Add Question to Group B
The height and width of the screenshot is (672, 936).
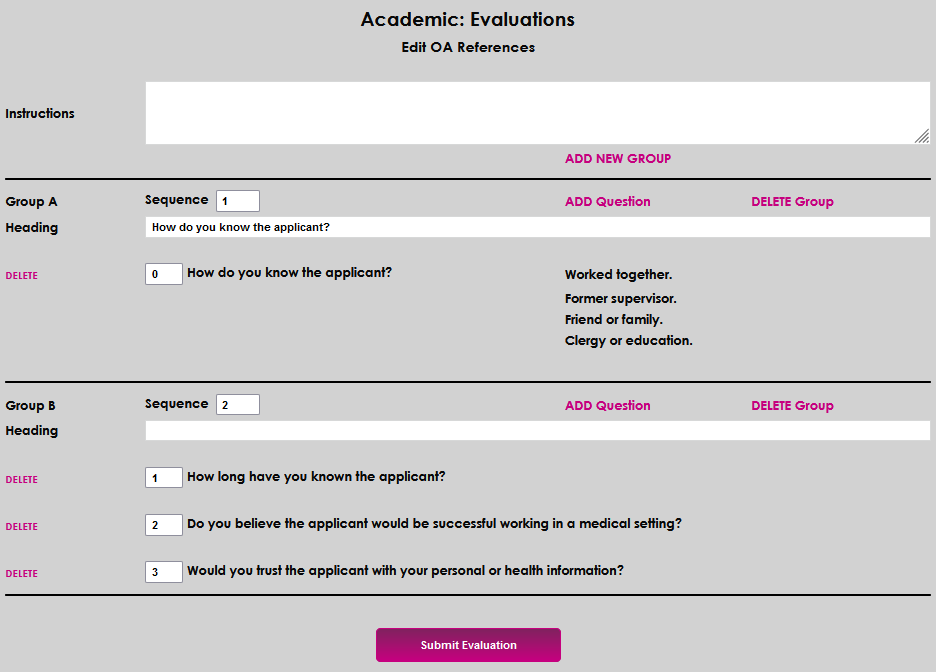[607, 406]
